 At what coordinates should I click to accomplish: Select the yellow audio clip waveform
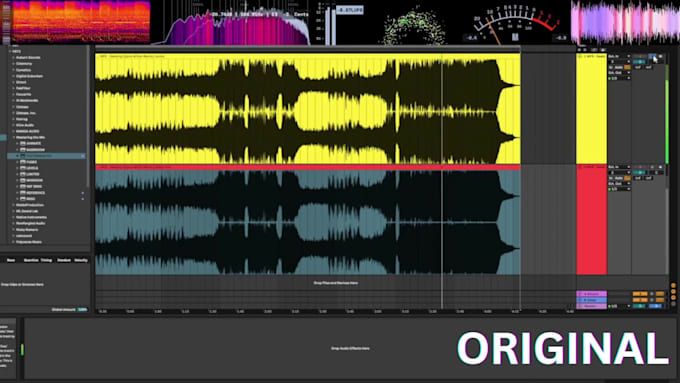pyautogui.click(x=308, y=111)
